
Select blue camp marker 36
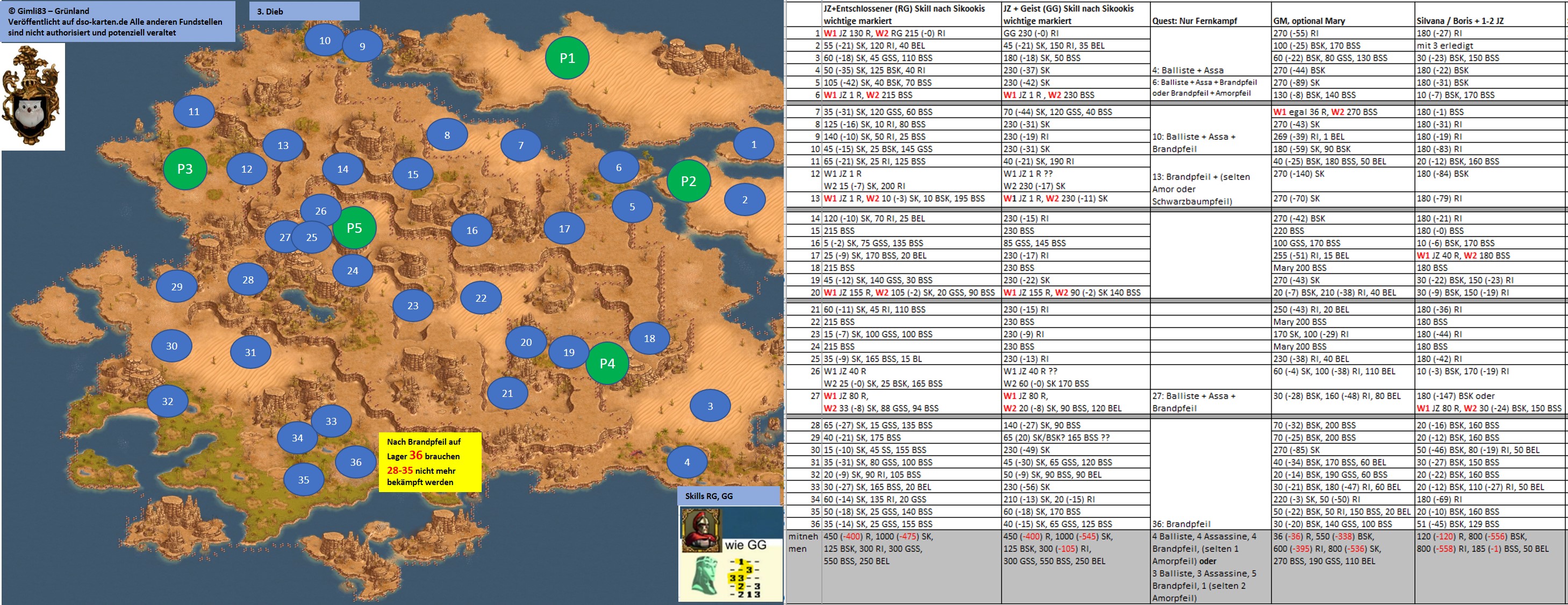point(356,462)
